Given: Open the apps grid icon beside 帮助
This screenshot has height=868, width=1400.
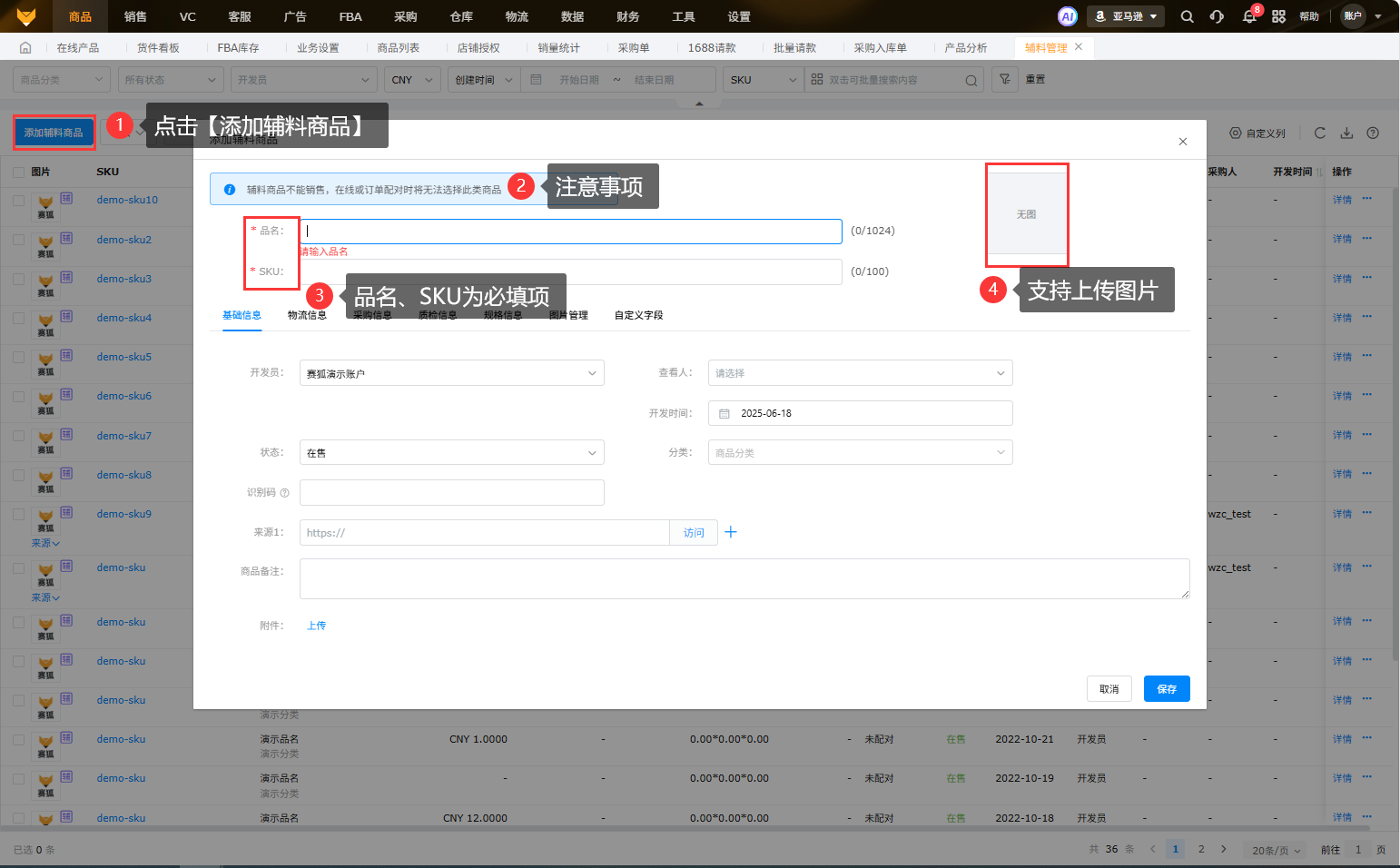Looking at the screenshot, I should pos(1278,16).
